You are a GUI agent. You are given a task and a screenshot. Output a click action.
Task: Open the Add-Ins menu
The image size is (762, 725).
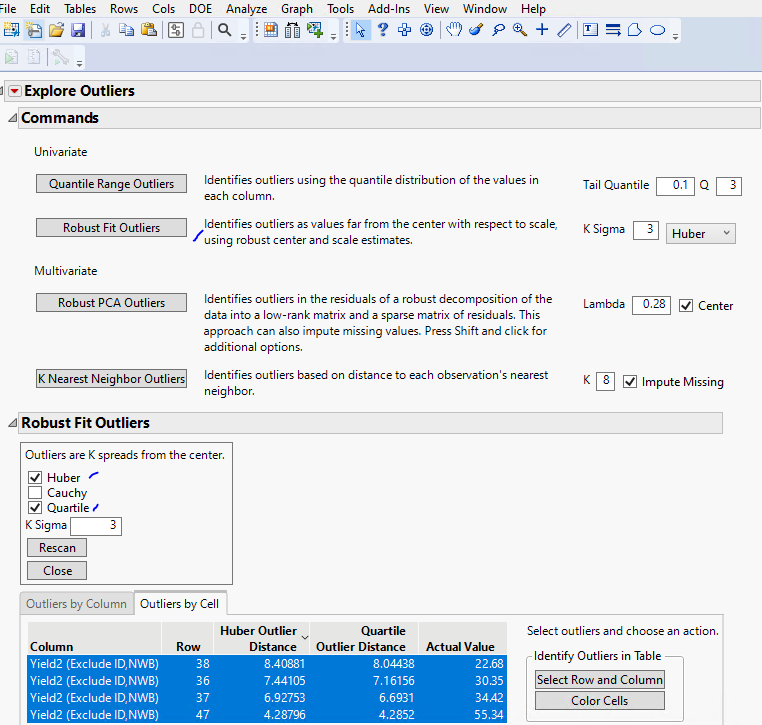click(389, 9)
